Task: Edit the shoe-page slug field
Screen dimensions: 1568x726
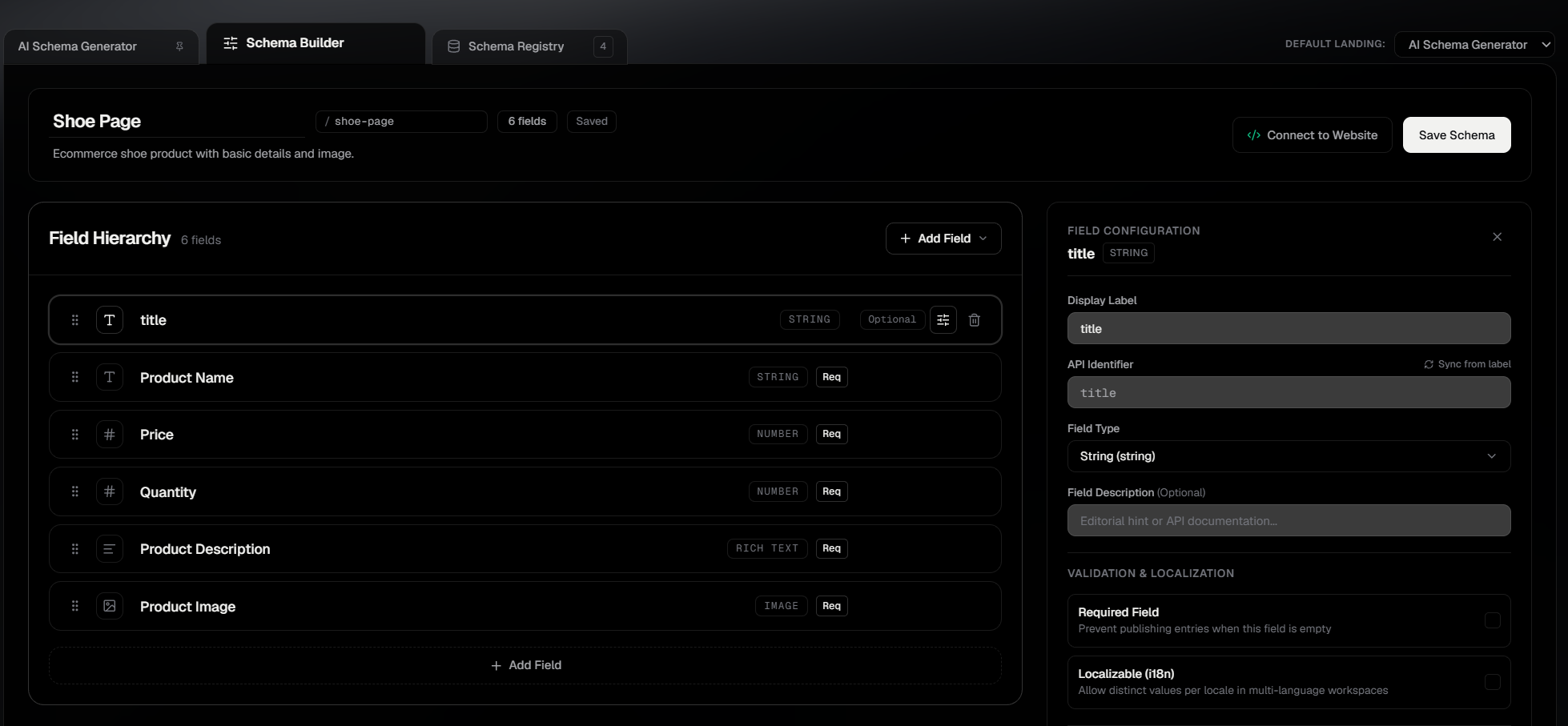Action: [x=401, y=122]
